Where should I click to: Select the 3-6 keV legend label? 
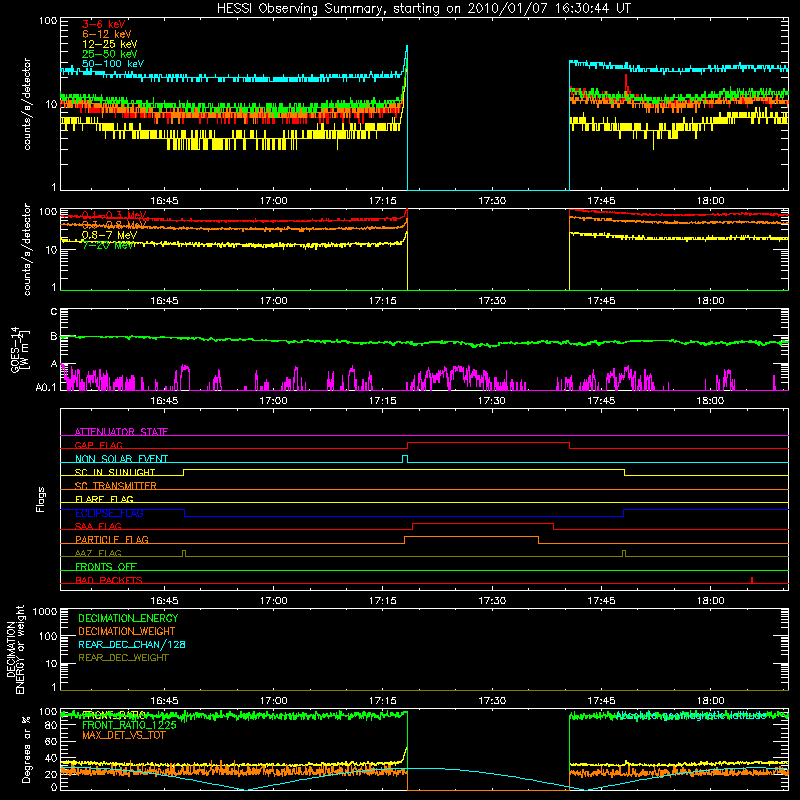click(x=103, y=24)
